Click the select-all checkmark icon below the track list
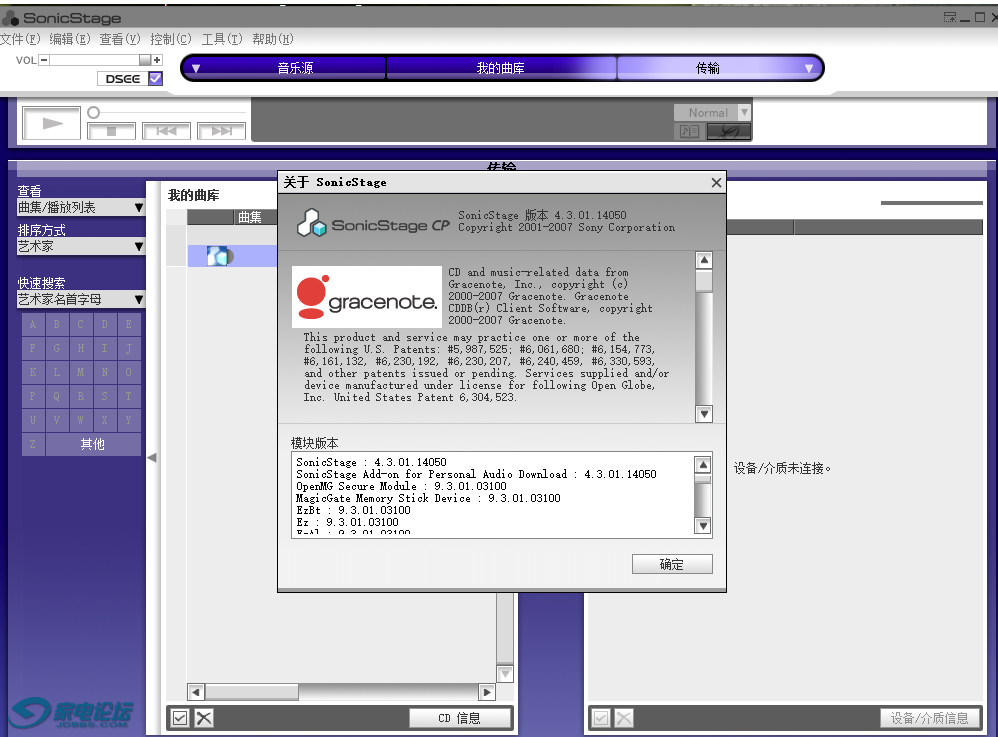998x737 pixels. (181, 717)
